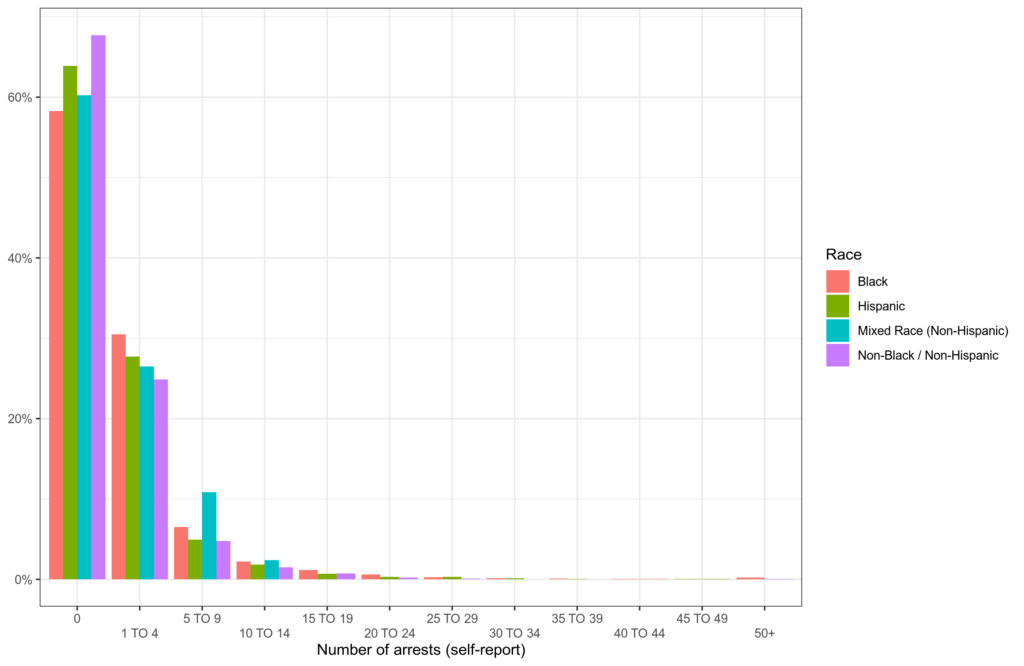Click the '40%' y-axis label
Screen dimensions: 1024x666
point(20,259)
